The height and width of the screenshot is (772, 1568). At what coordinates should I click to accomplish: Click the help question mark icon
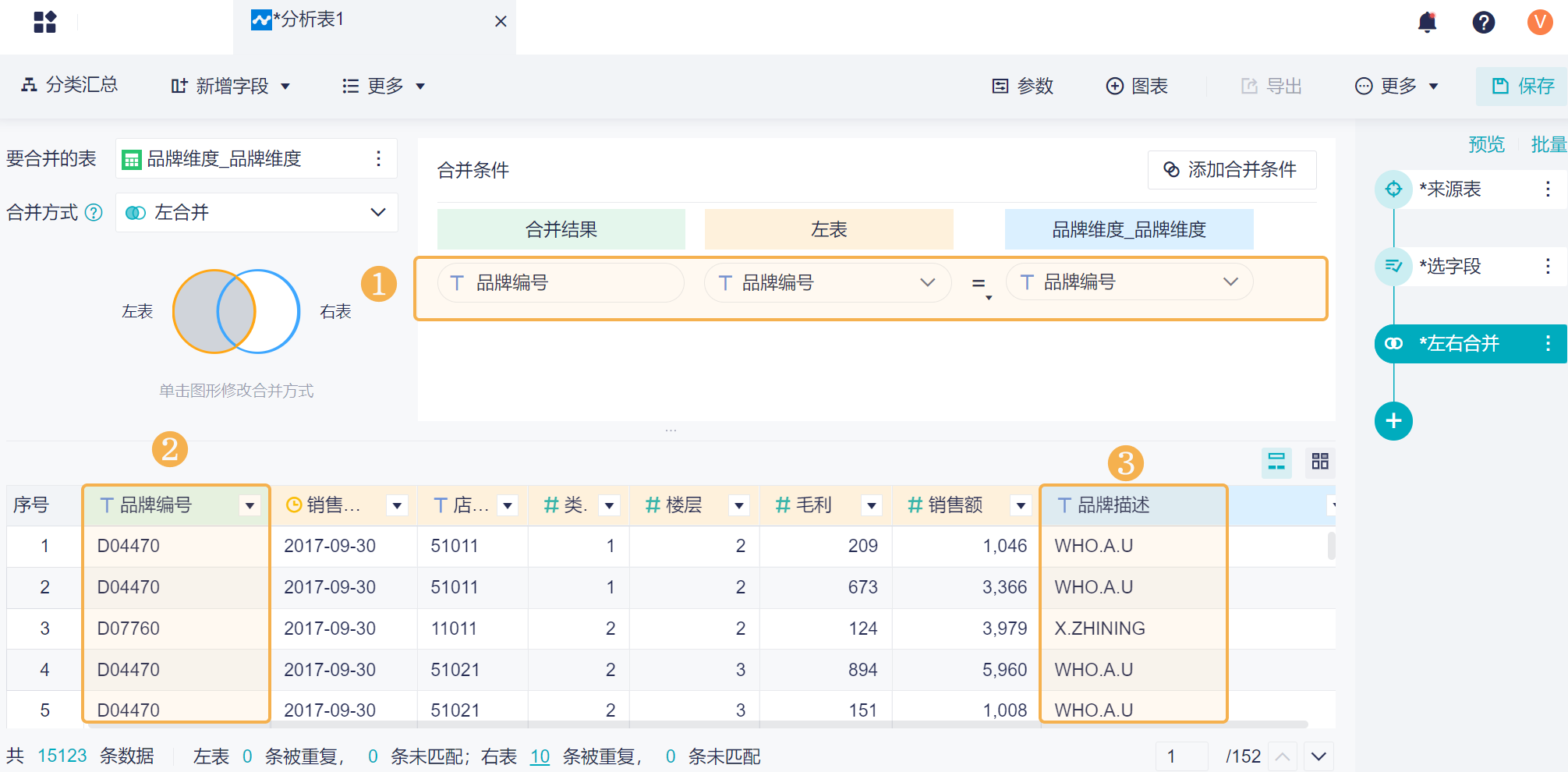pyautogui.click(x=1483, y=22)
